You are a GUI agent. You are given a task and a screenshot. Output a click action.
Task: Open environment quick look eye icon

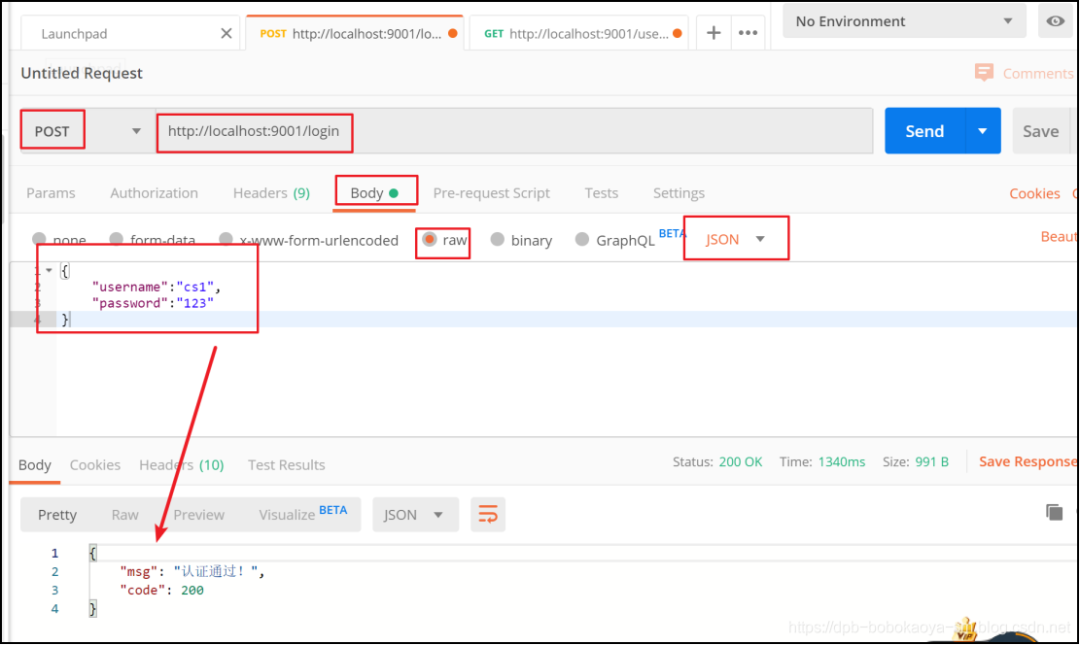click(x=1057, y=20)
